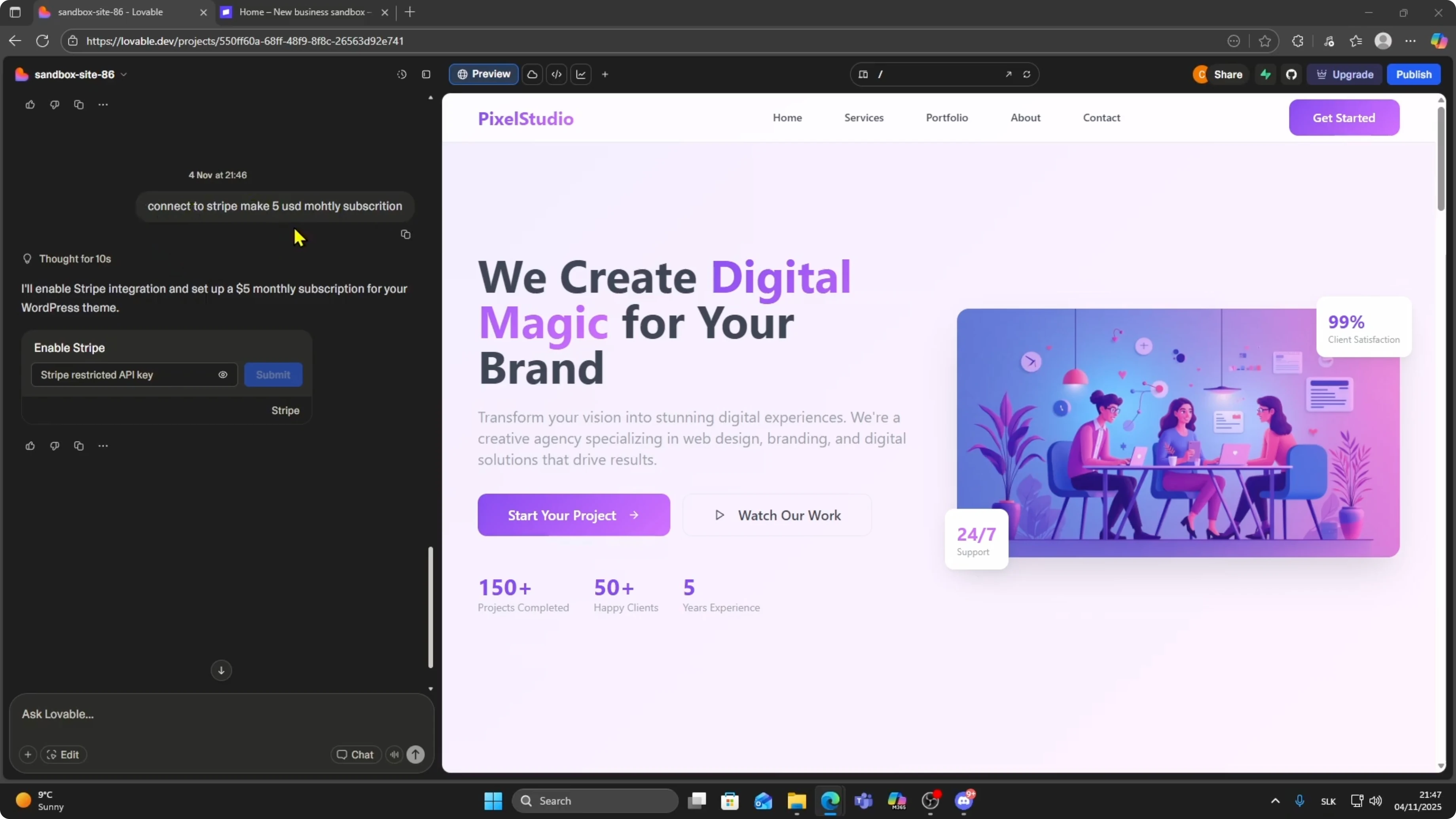Viewport: 1456px width, 819px height.
Task: Open the Code view icon
Action: click(557, 74)
